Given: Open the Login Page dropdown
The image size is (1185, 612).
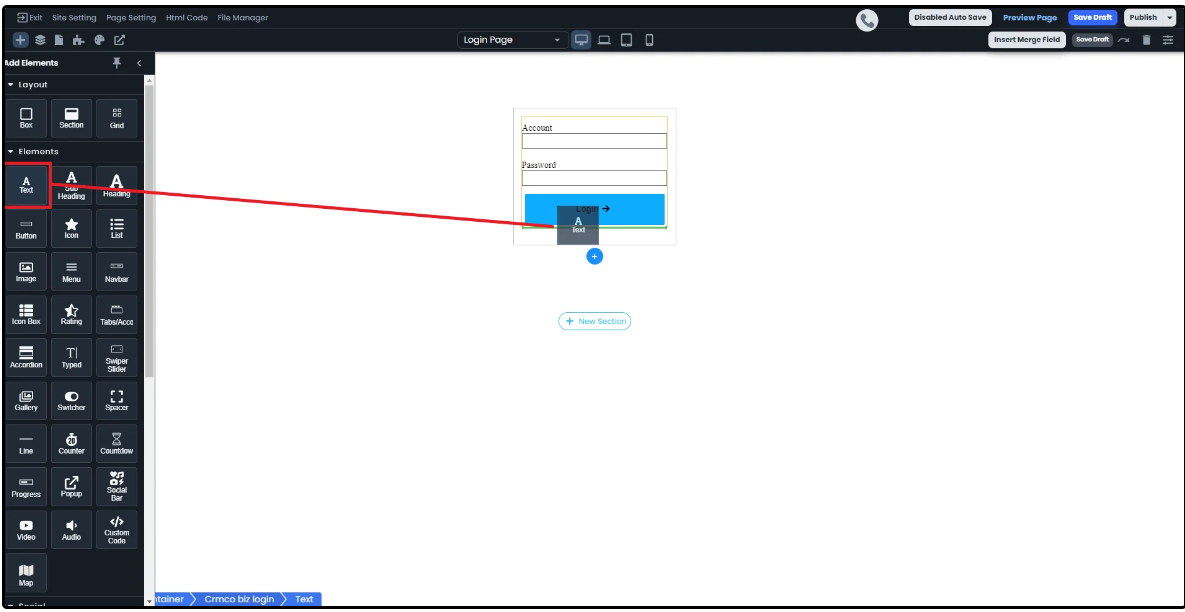Looking at the screenshot, I should [513, 40].
